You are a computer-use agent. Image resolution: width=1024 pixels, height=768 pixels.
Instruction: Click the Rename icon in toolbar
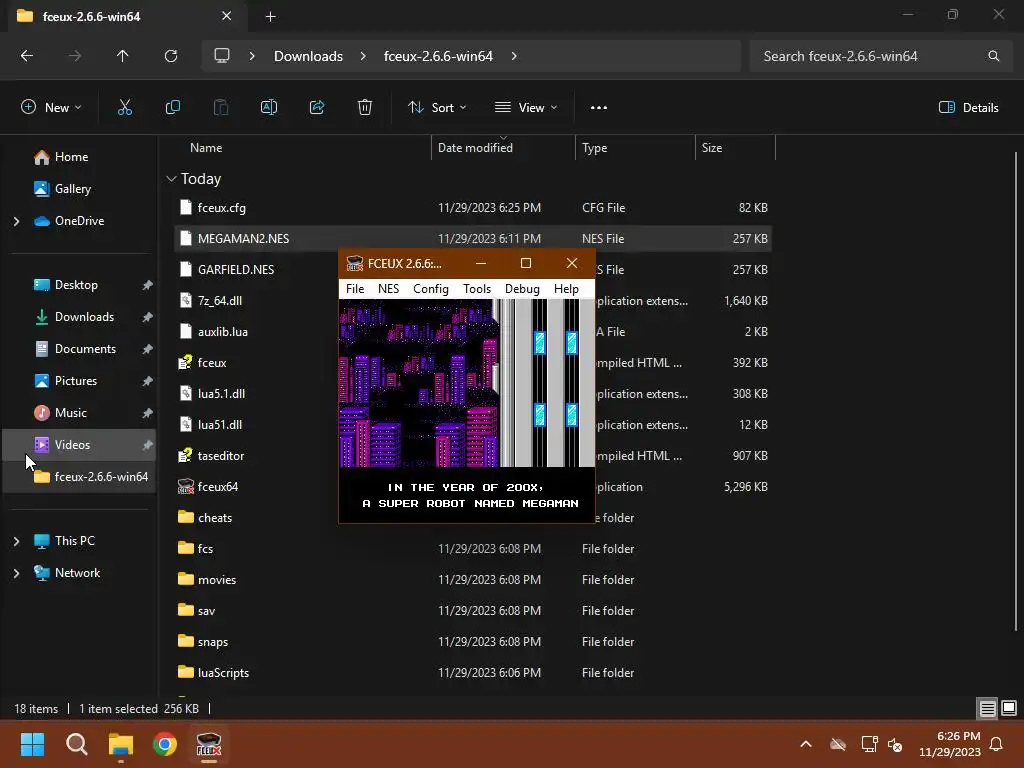pyautogui.click(x=269, y=108)
